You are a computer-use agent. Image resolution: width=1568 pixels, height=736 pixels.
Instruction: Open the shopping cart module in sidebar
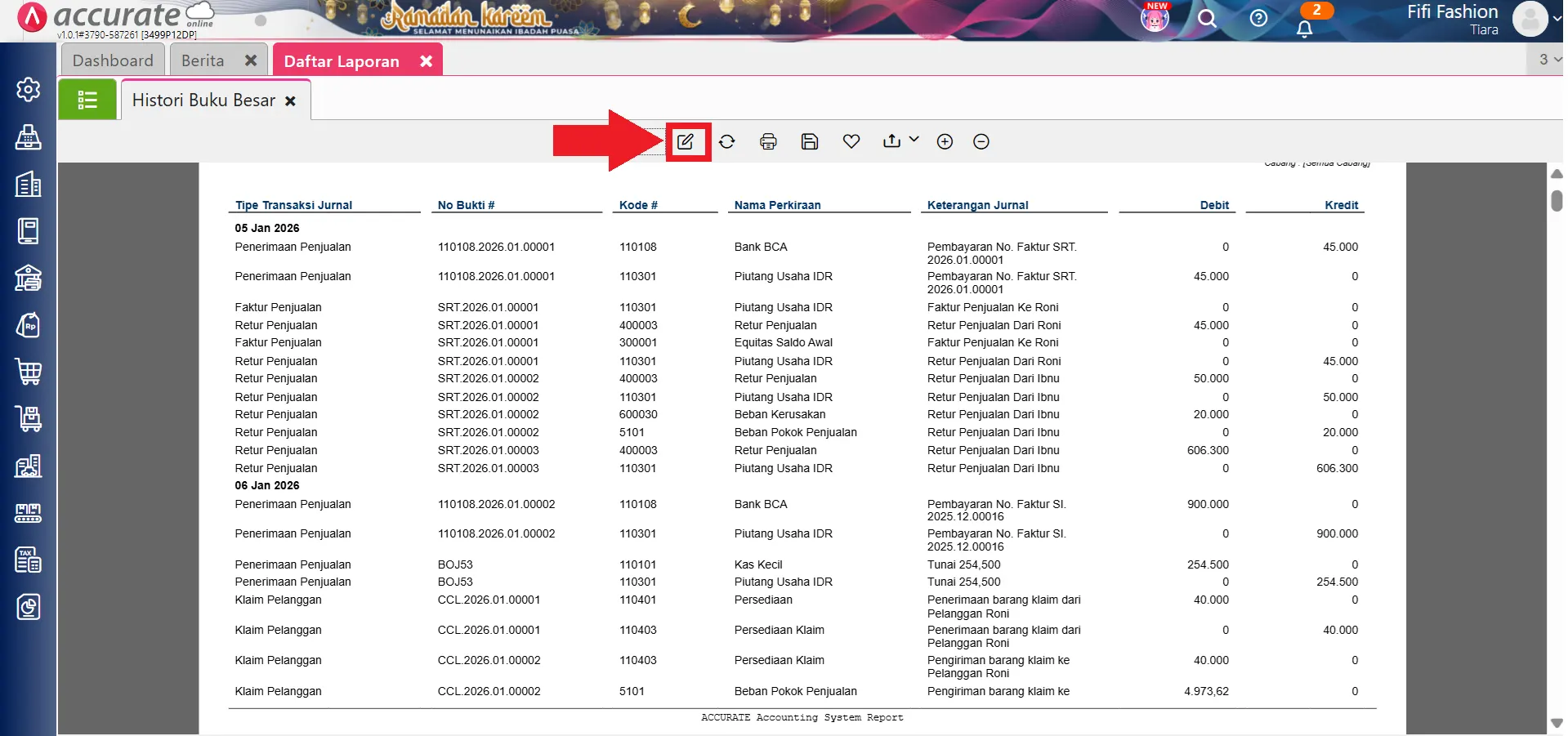click(29, 372)
